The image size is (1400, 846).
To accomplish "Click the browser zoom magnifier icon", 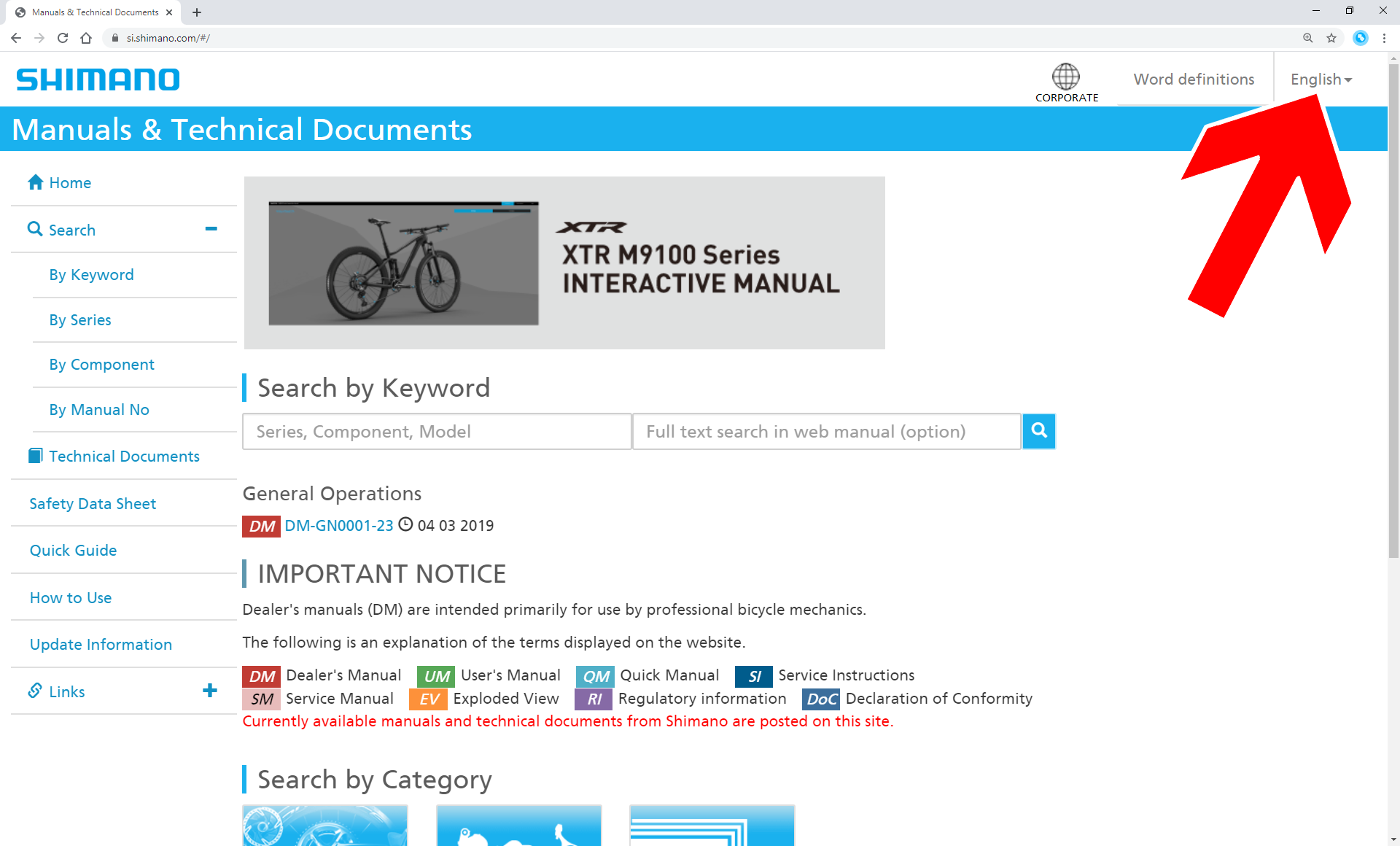I will point(1308,38).
